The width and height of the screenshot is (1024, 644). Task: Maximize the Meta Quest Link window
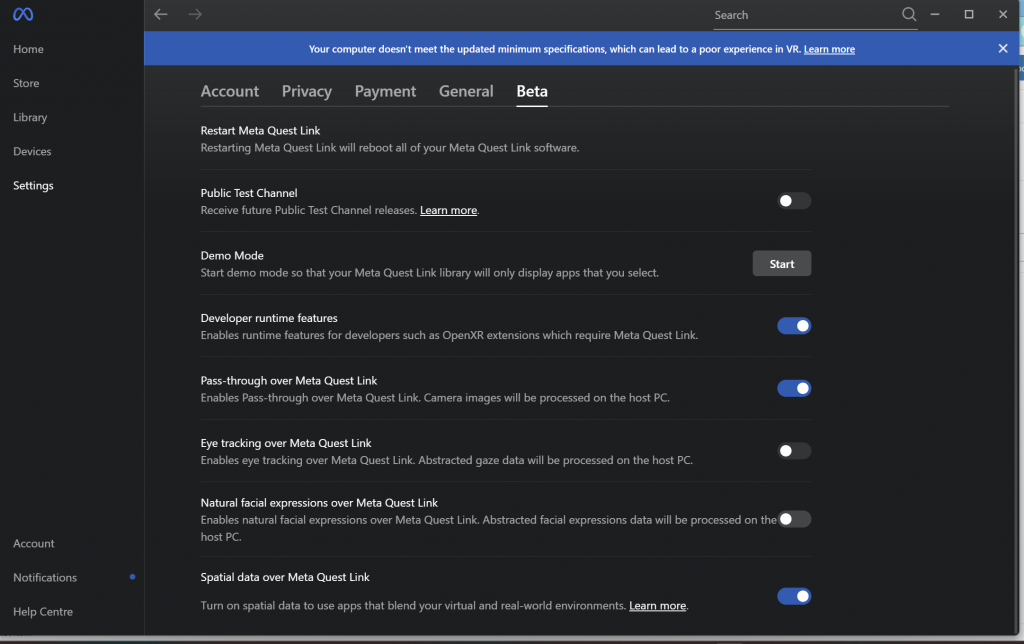968,14
